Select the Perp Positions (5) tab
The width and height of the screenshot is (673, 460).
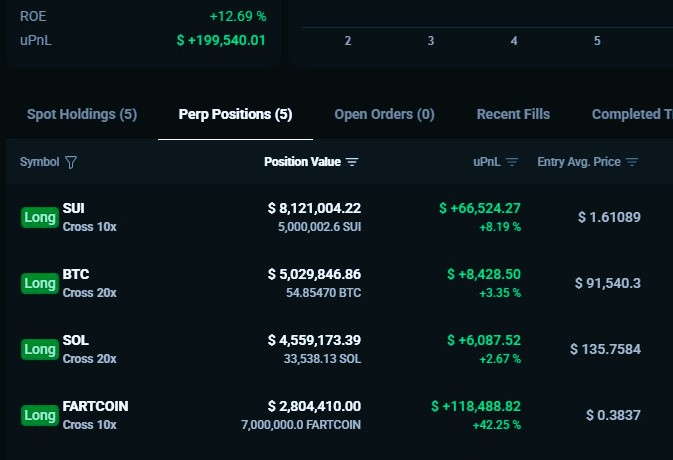click(x=235, y=114)
